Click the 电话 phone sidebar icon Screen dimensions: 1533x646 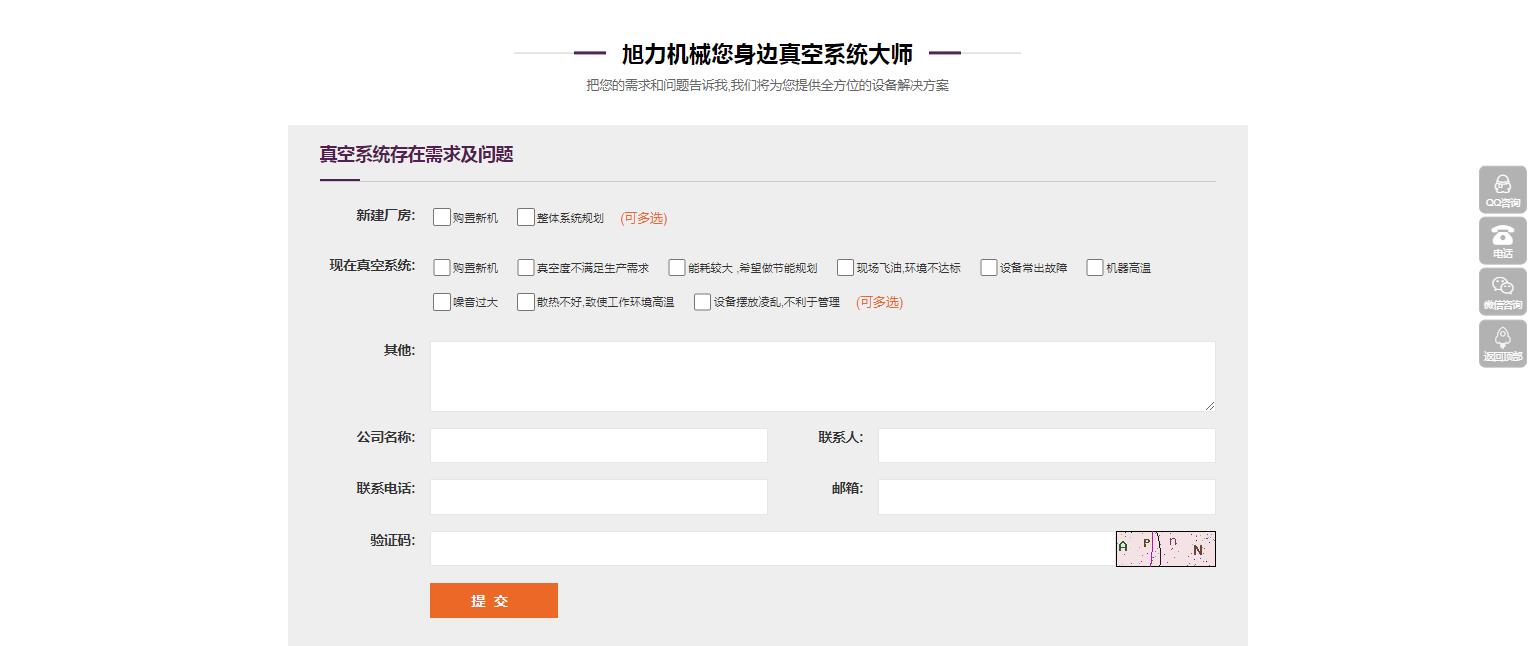pos(1502,240)
